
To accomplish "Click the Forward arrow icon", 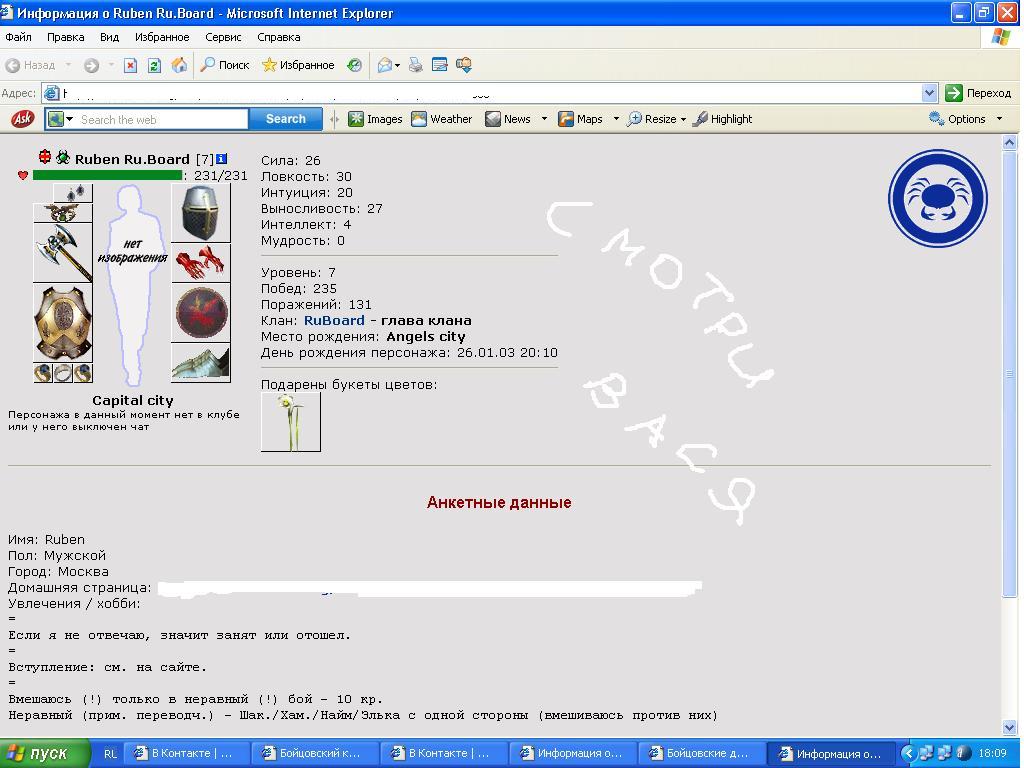I will point(91,65).
